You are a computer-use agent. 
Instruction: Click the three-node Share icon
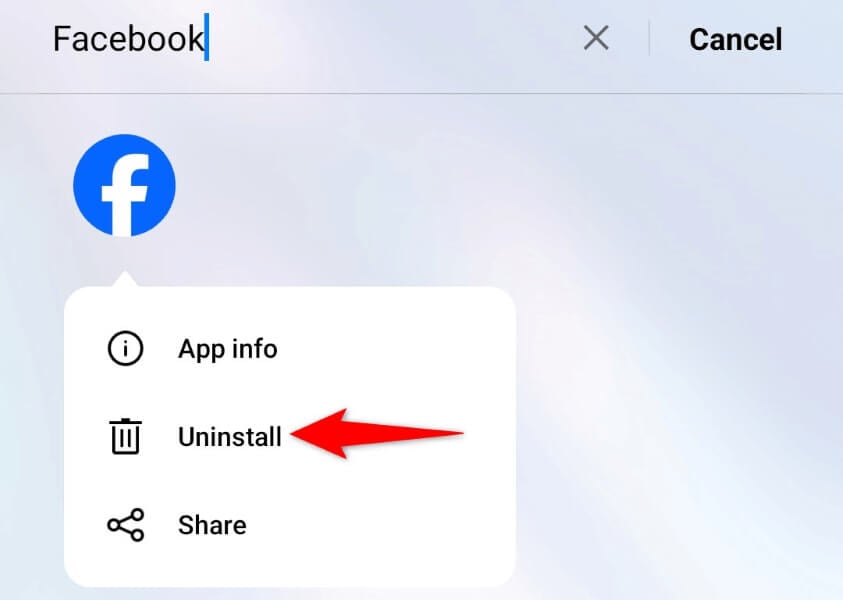pos(125,524)
